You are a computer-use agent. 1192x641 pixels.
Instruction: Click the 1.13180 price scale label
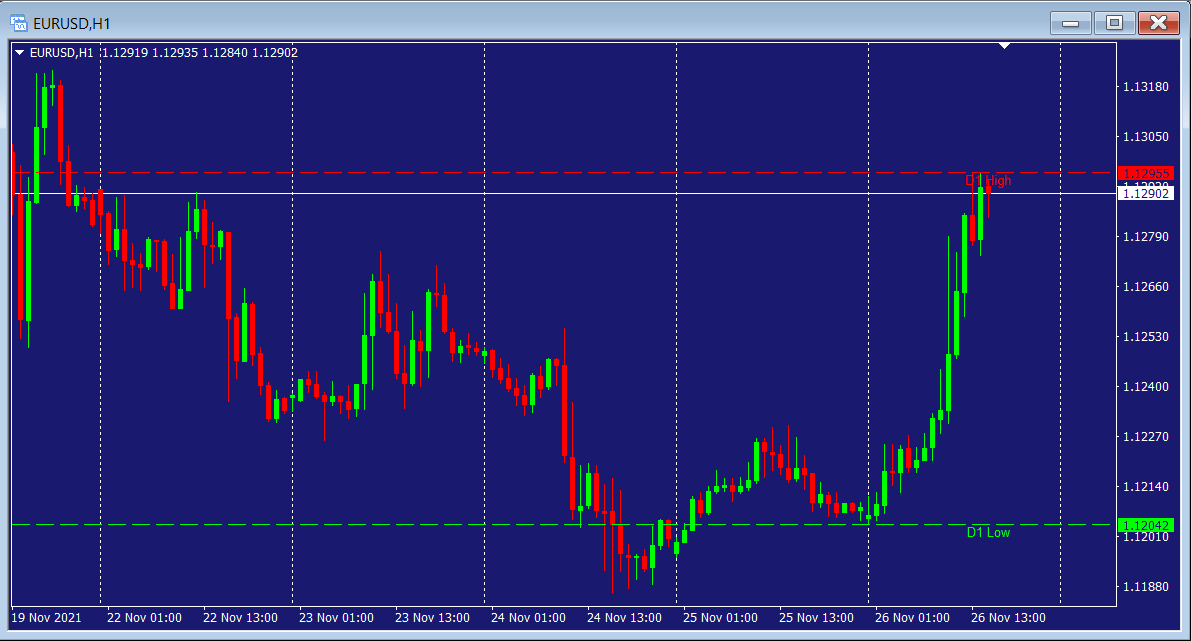pos(1146,87)
